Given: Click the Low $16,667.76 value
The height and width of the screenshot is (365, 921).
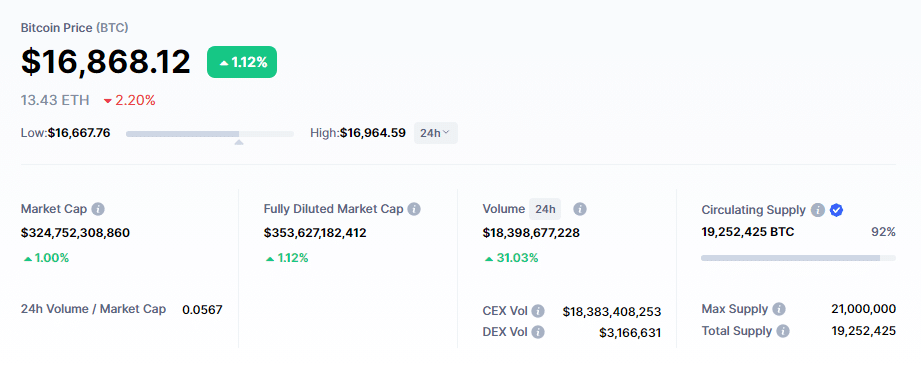Looking at the screenshot, I should point(79,133).
